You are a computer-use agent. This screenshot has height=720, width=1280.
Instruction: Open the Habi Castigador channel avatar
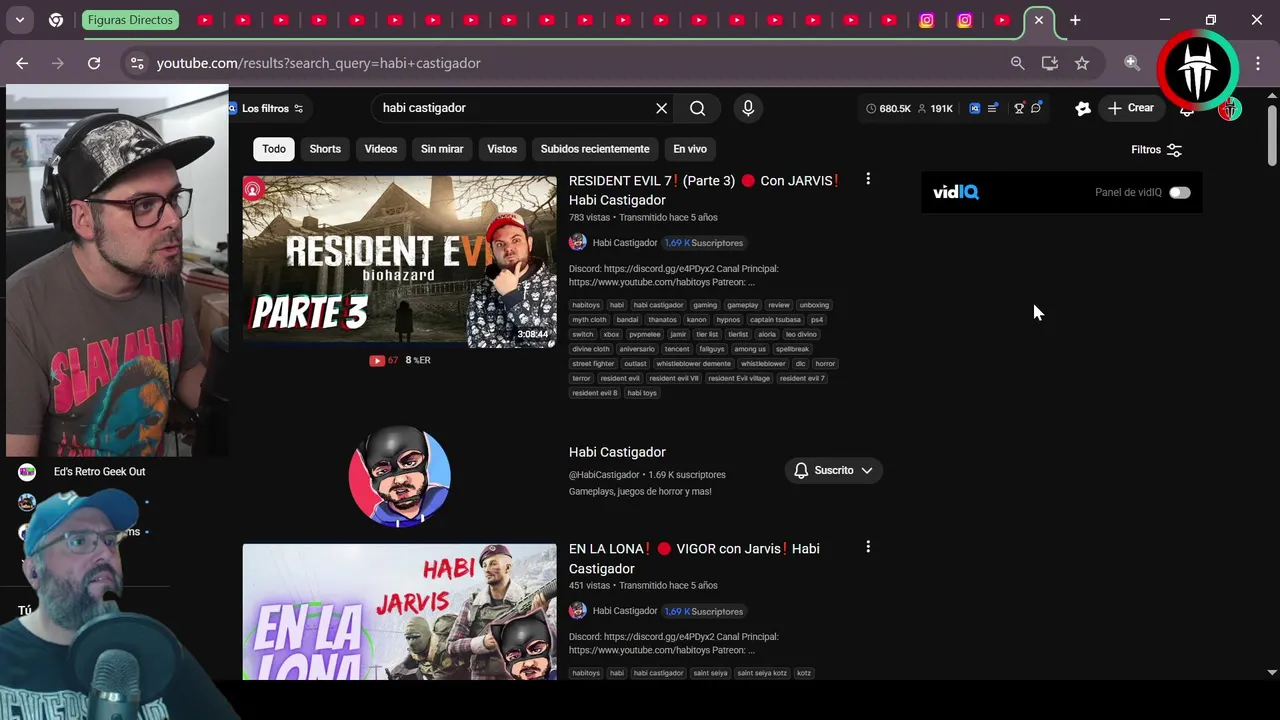point(399,476)
